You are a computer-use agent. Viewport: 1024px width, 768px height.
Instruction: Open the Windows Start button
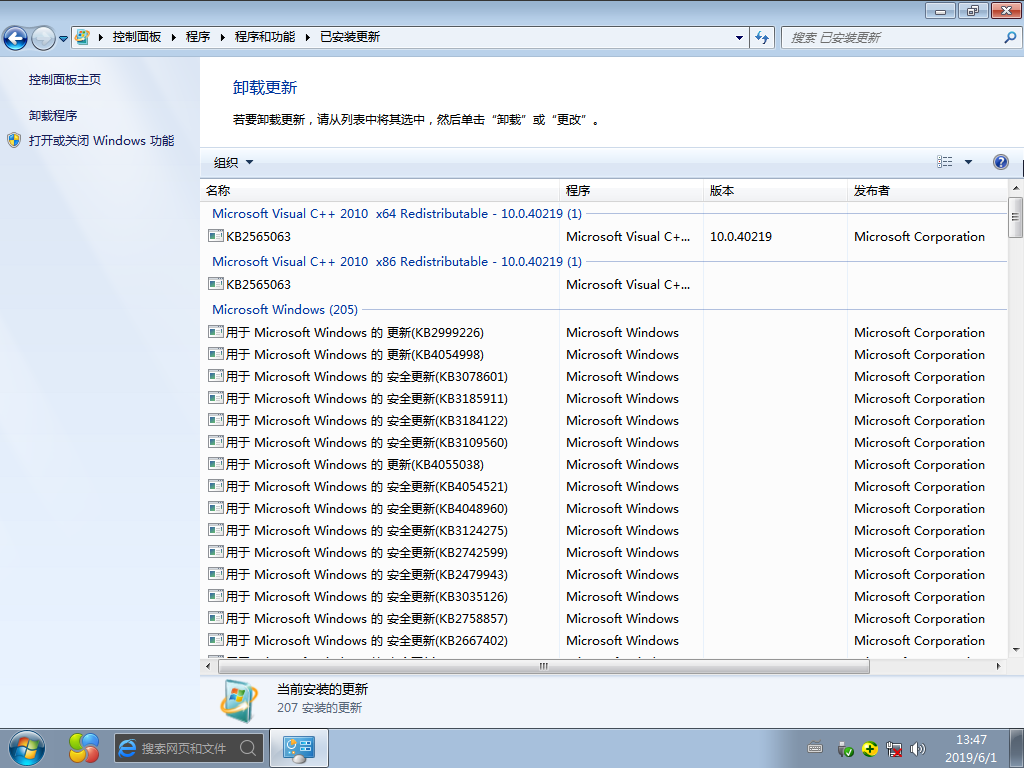coord(27,748)
